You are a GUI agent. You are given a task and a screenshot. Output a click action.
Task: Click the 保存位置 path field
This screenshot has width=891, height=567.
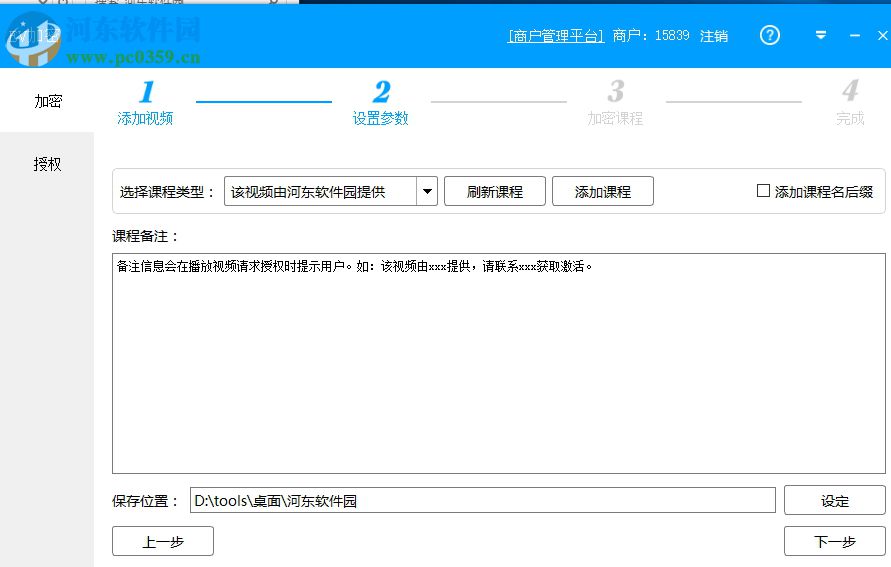pyautogui.click(x=482, y=501)
